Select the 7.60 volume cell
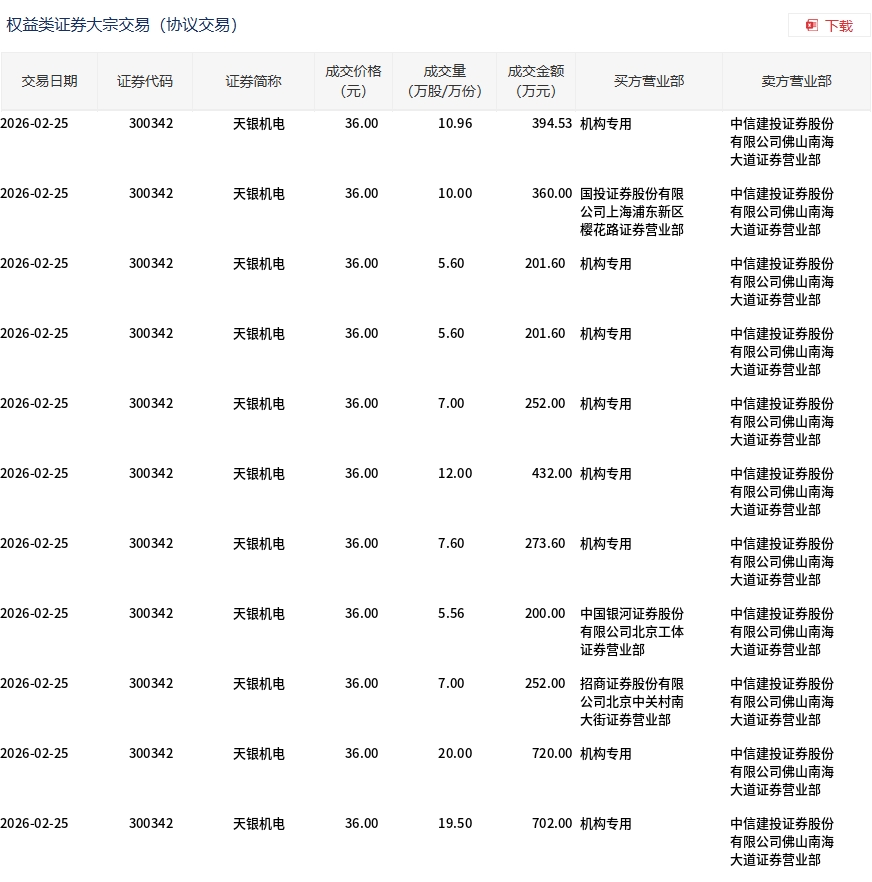This screenshot has height=882, width=872. [451, 543]
